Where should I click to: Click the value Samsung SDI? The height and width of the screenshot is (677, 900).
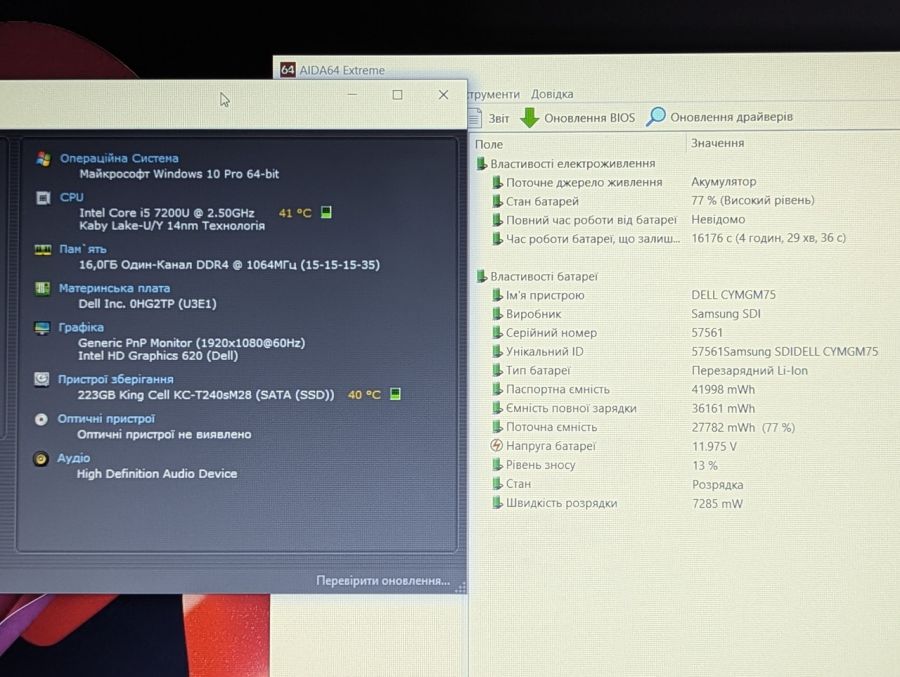(726, 314)
